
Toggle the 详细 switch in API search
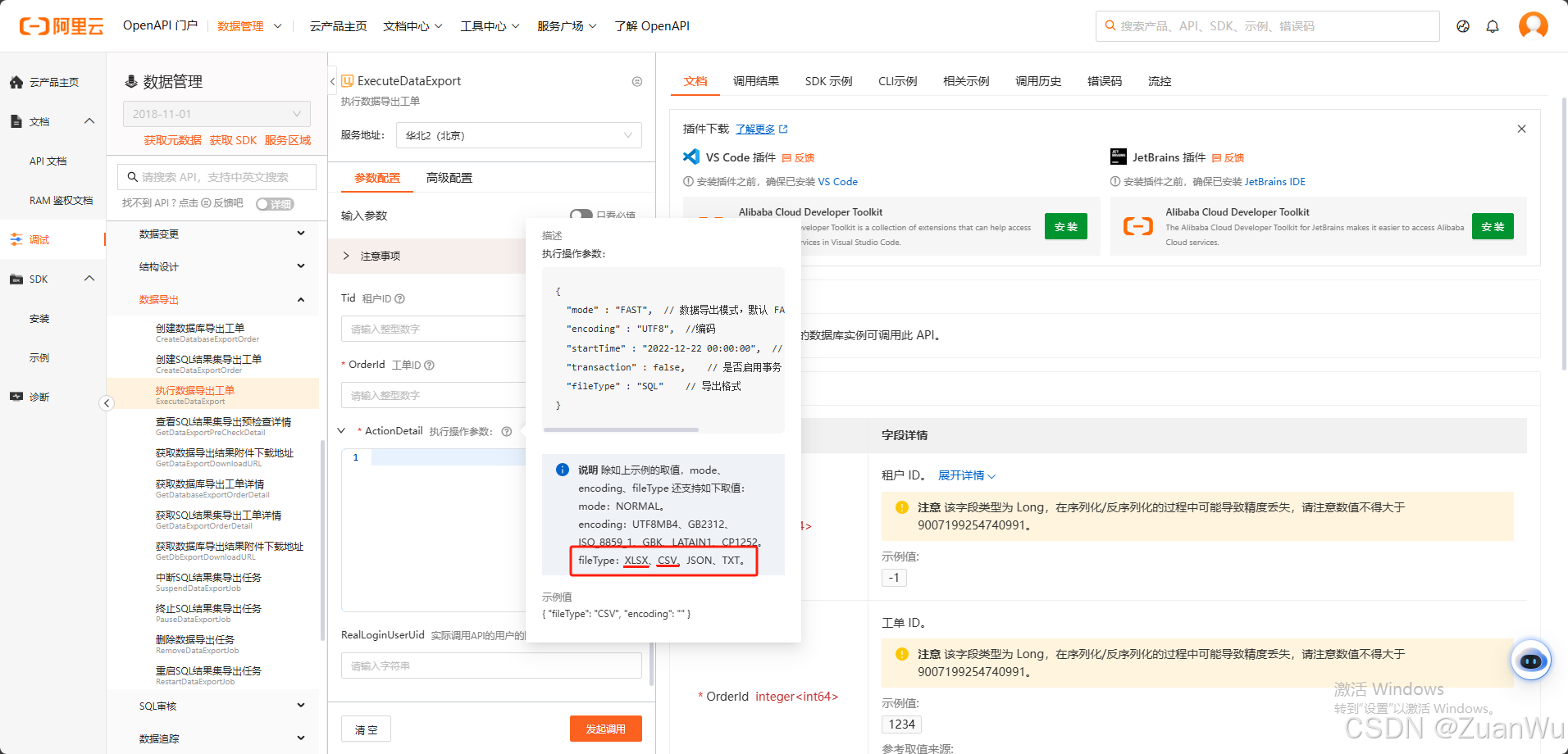(275, 204)
